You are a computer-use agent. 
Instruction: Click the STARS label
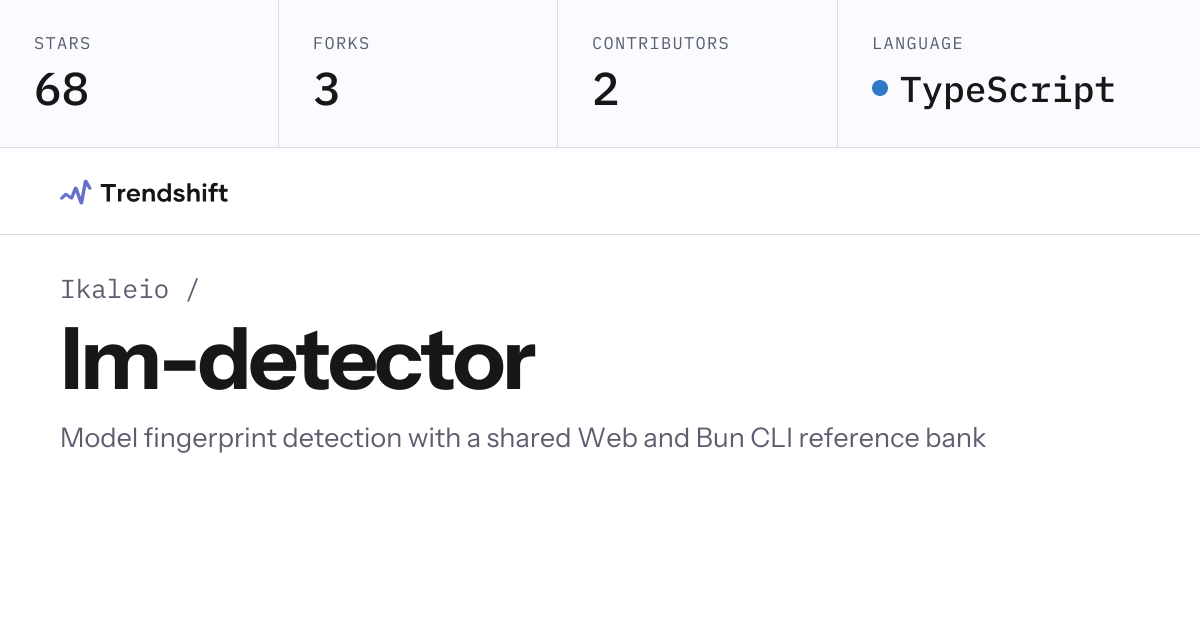pyautogui.click(x=62, y=44)
